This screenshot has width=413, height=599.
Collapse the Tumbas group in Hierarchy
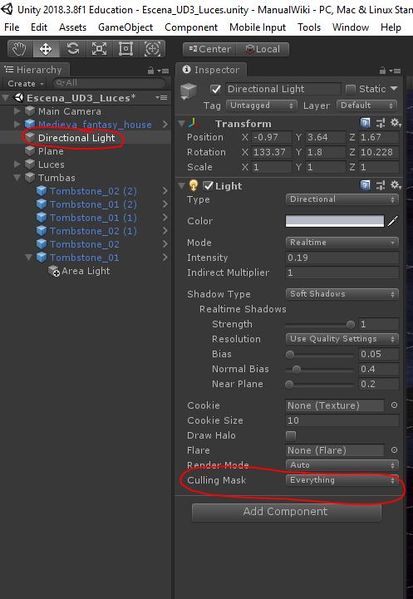[x=17, y=178]
